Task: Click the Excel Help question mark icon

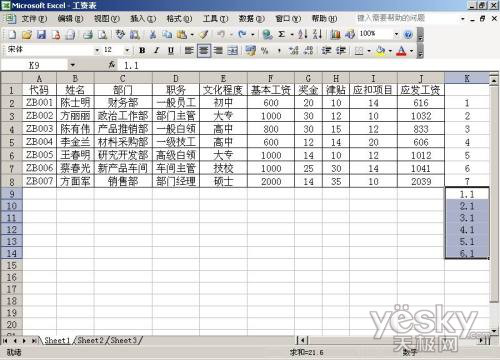Action: pos(408,34)
